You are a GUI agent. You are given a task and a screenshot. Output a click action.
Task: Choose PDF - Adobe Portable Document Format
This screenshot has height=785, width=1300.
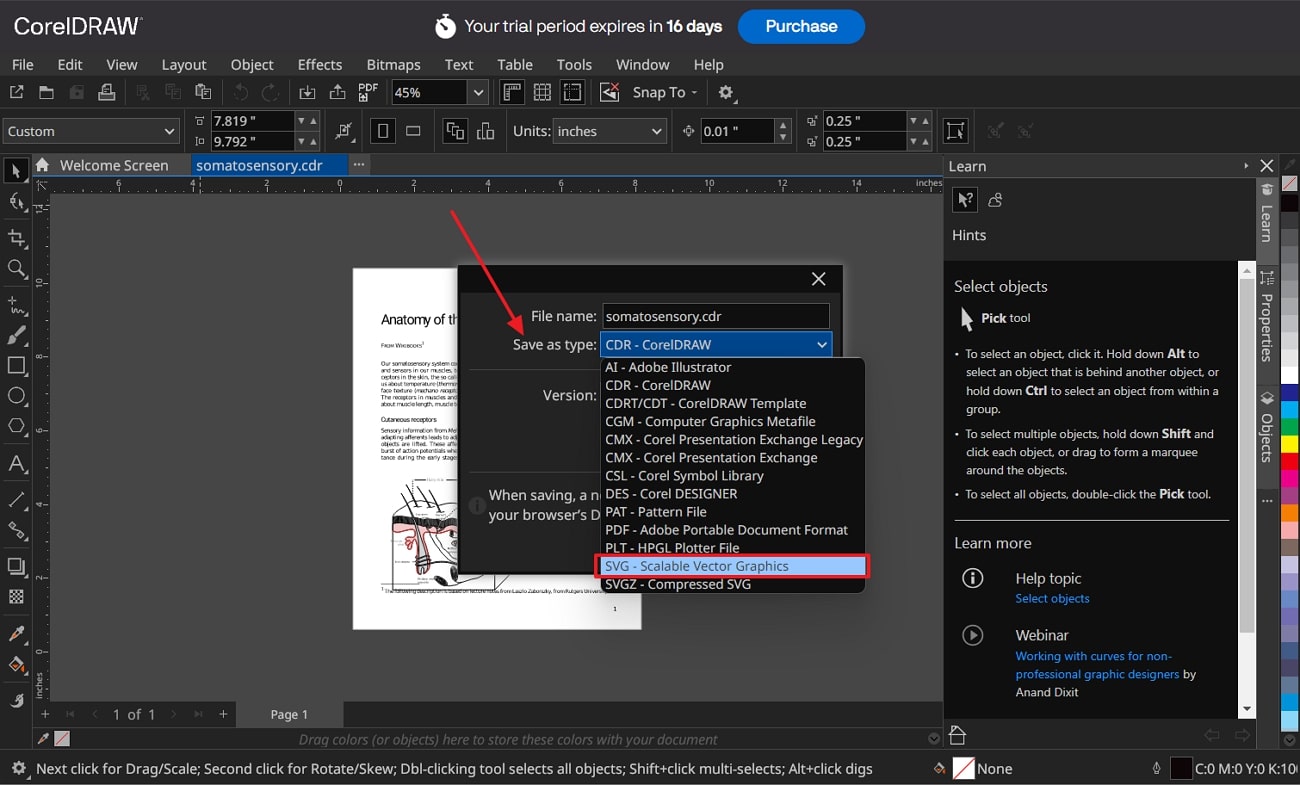click(x=726, y=530)
